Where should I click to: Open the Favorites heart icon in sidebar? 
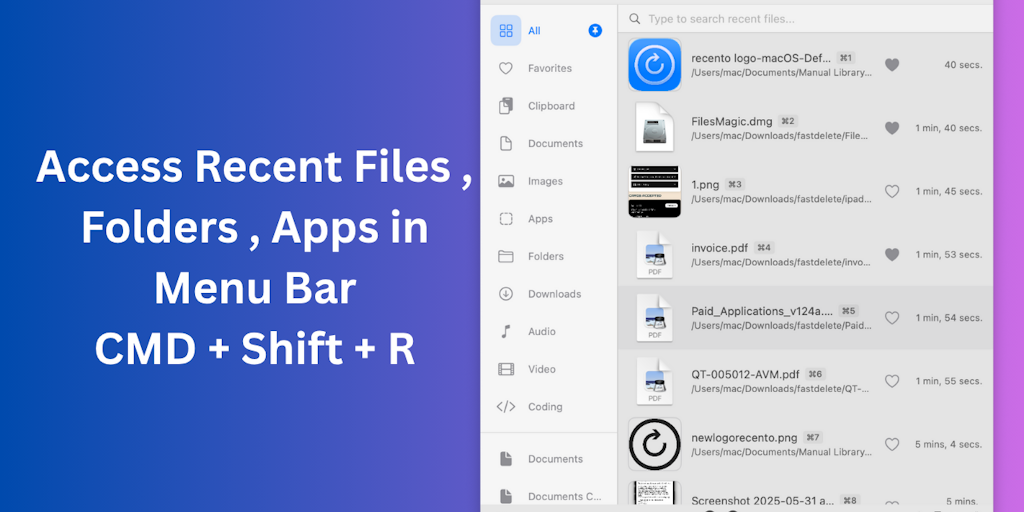[x=505, y=68]
